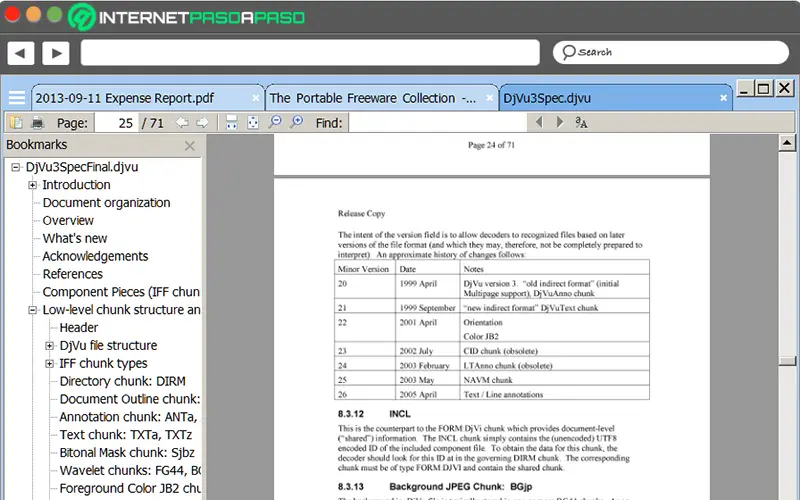Click the browser address bar
The width and height of the screenshot is (800, 500).
point(310,53)
